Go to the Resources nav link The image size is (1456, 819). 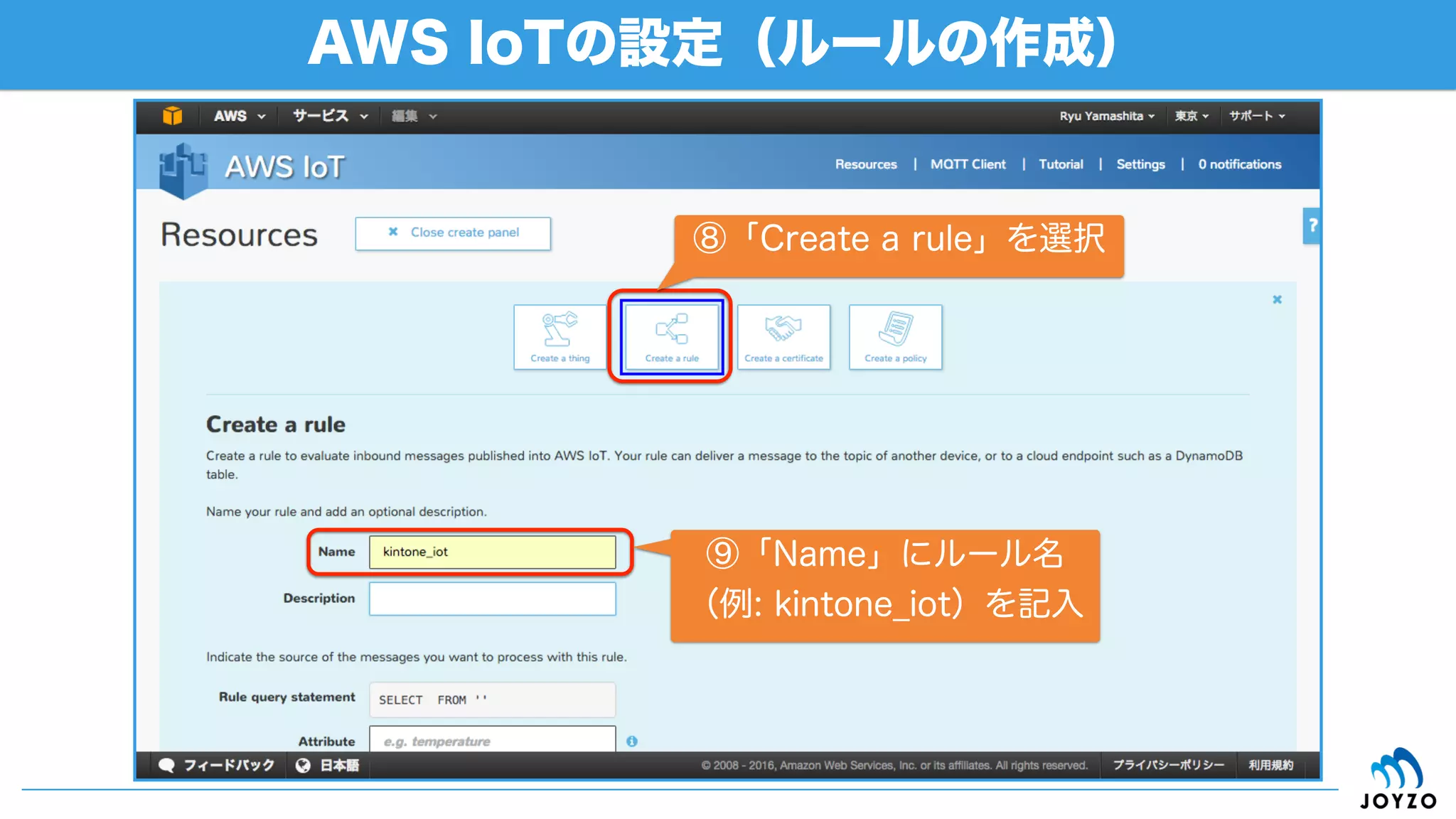click(x=866, y=164)
